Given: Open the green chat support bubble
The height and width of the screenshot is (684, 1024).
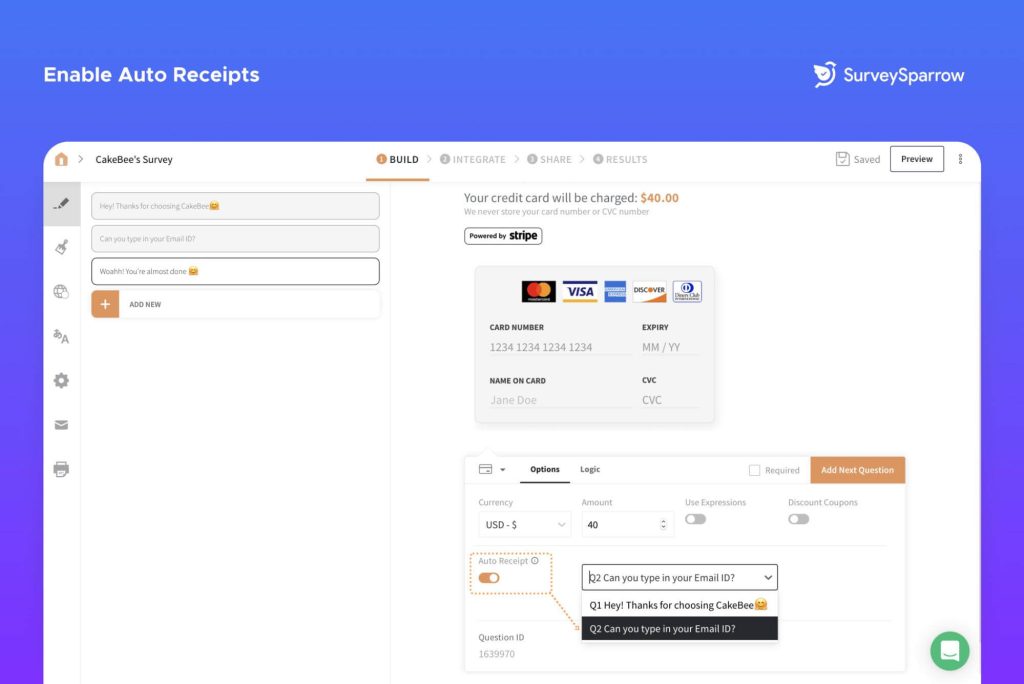Looking at the screenshot, I should [949, 651].
